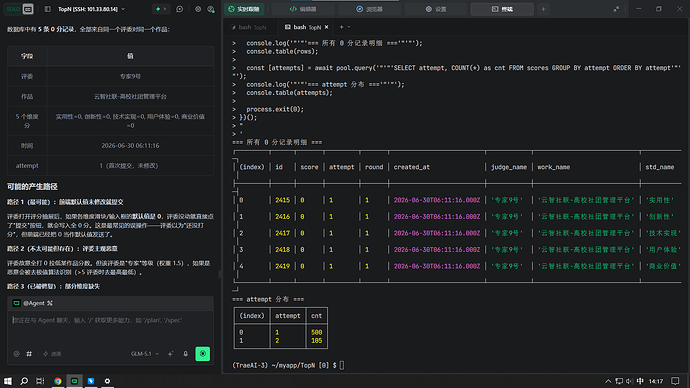Open Task View in taskbar

[x=40, y=381]
